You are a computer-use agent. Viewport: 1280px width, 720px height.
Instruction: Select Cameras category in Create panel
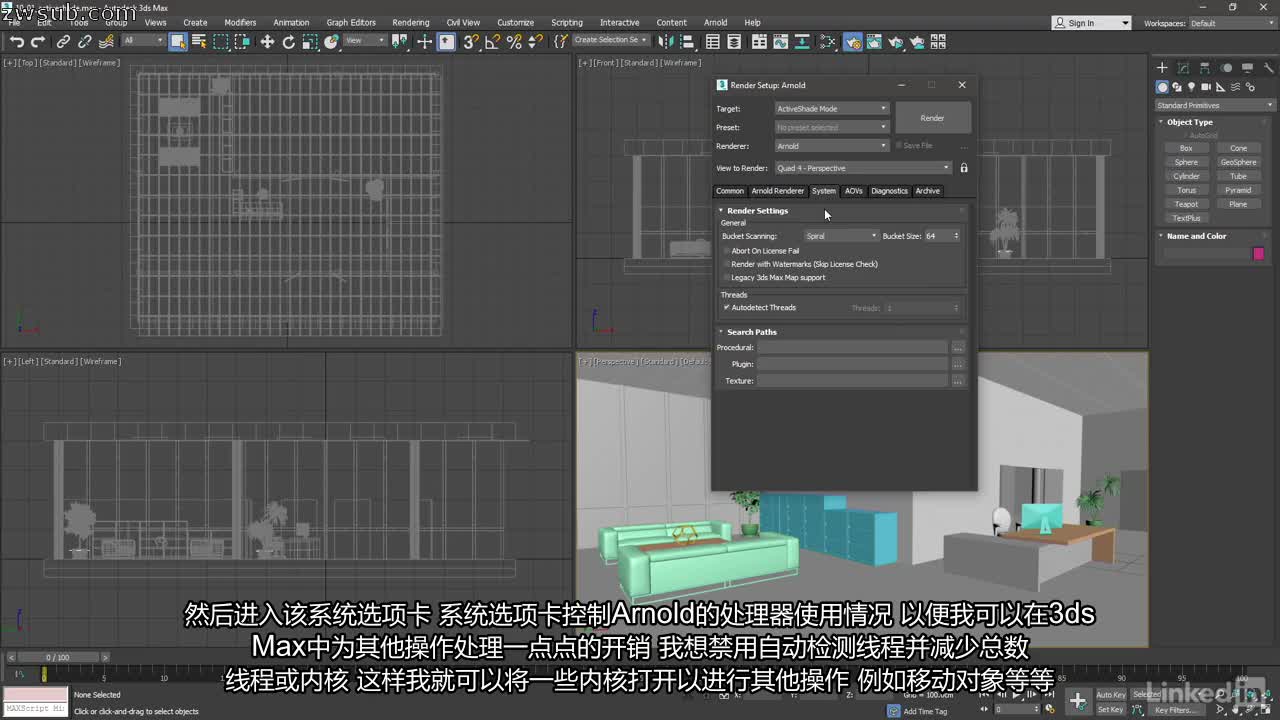pos(1205,87)
